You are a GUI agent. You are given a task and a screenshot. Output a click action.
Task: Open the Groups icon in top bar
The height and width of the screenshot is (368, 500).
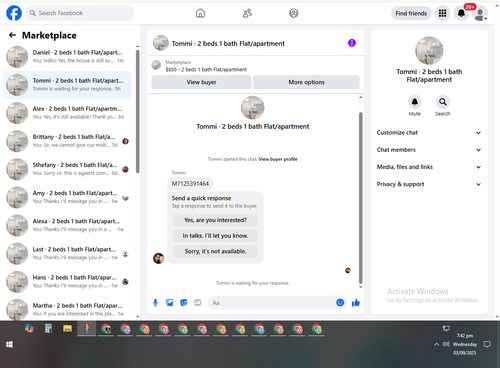point(294,13)
